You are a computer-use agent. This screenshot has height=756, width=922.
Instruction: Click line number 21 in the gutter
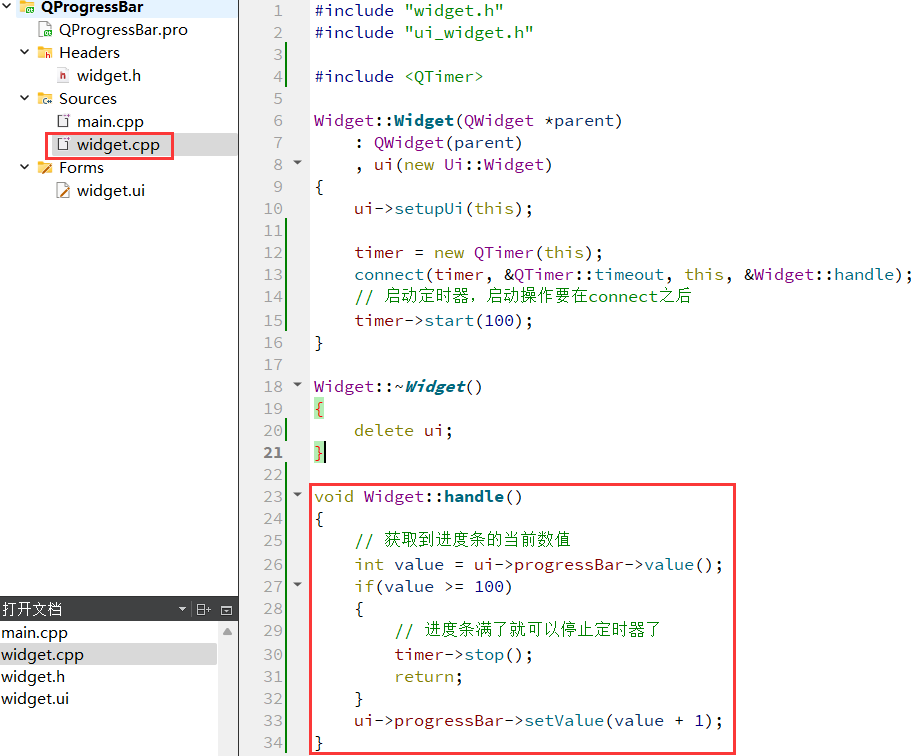273,453
